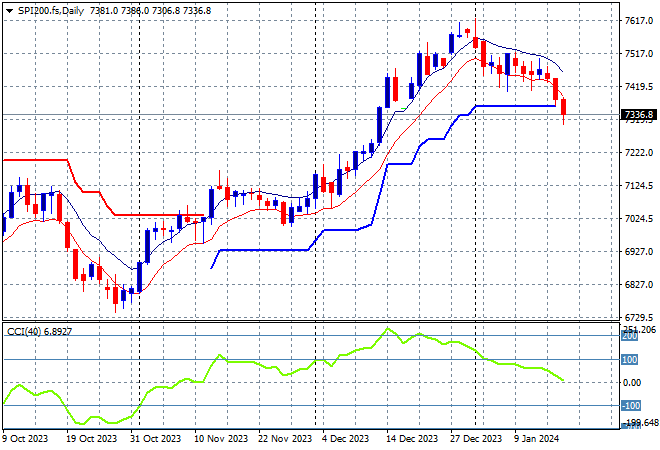Click the 6827.0 price scale label

(x=638, y=285)
